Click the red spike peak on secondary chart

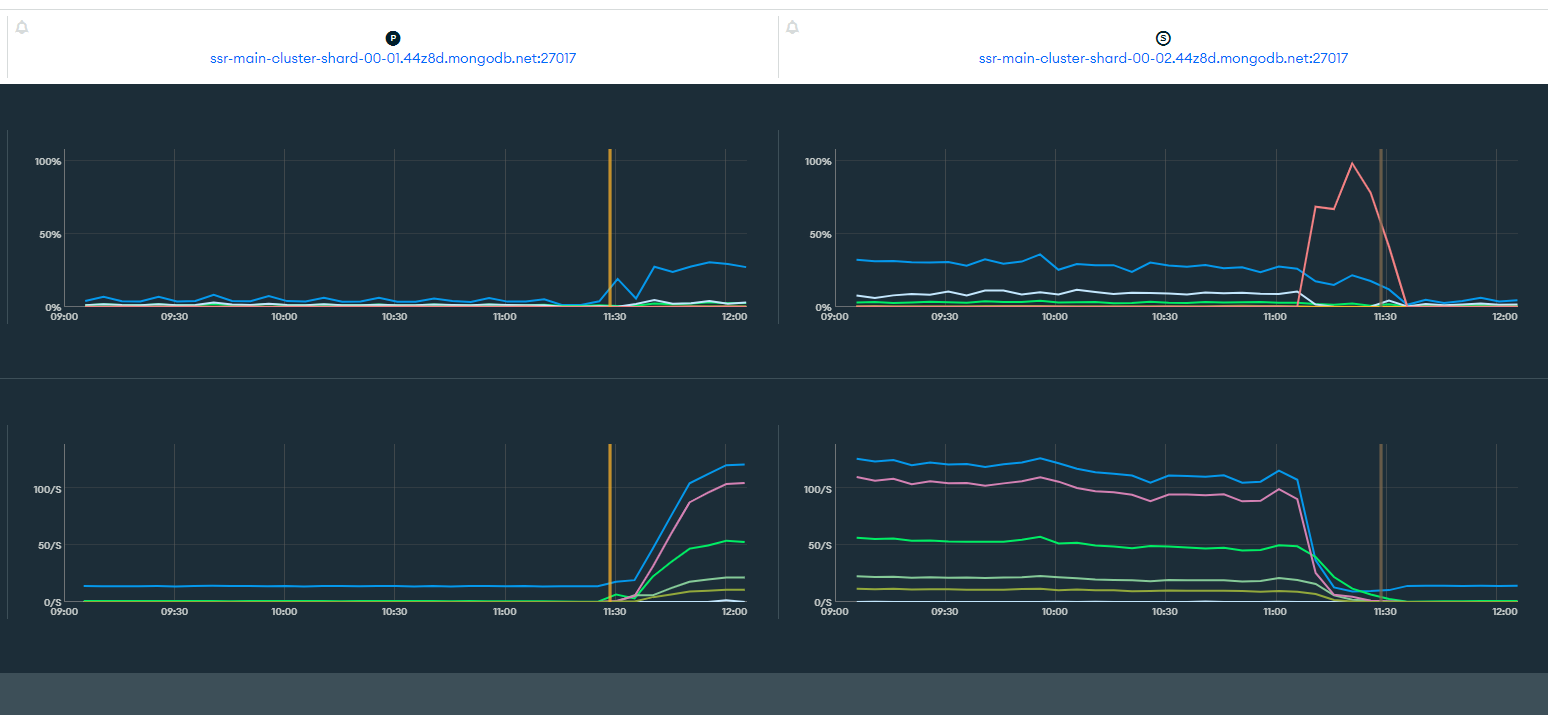click(1352, 163)
